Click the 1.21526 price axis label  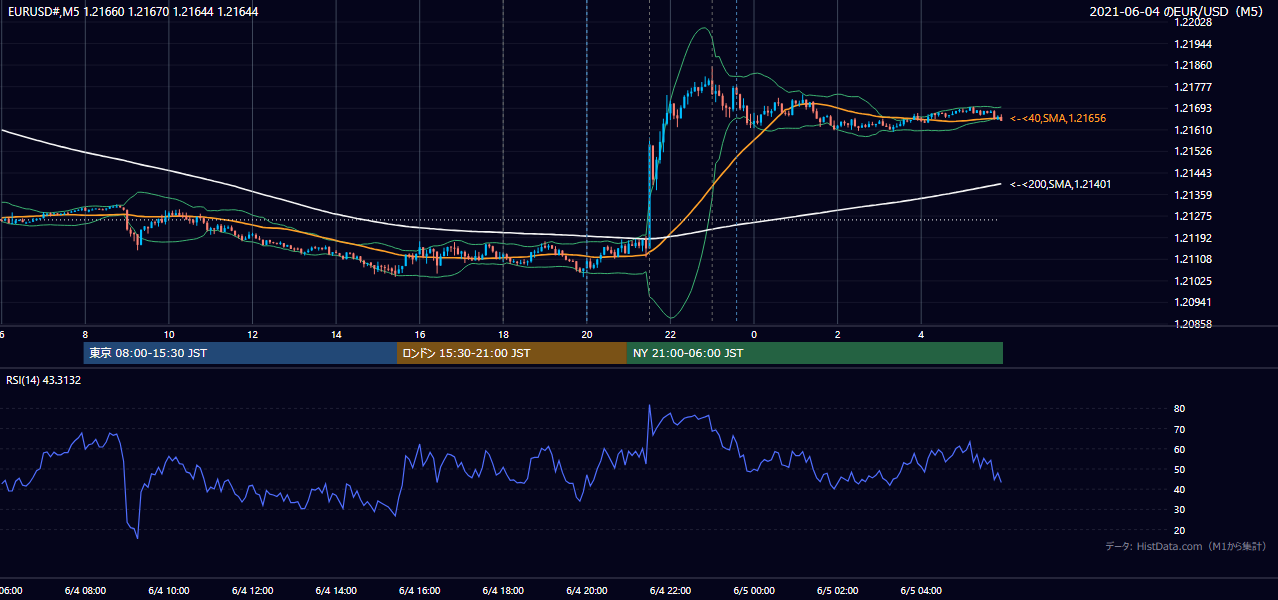tap(1193, 151)
